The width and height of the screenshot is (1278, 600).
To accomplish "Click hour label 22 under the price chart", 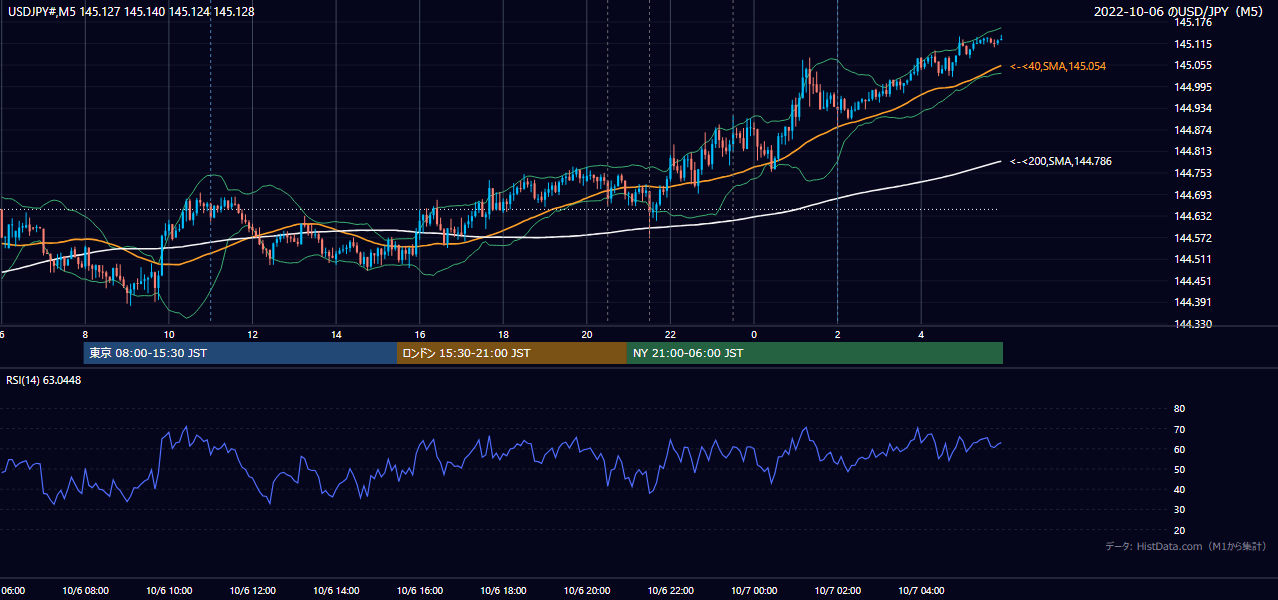I will 671,334.
